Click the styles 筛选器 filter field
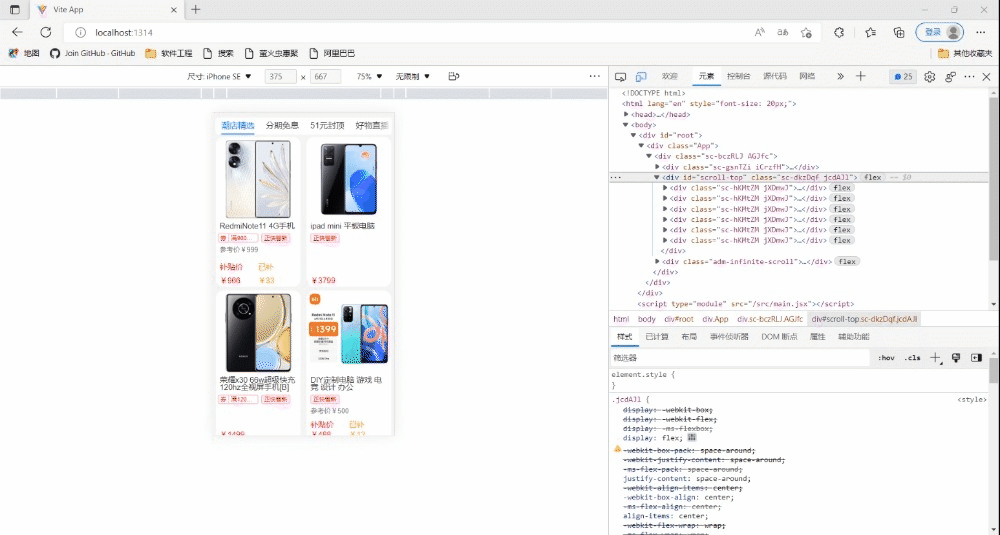Image resolution: width=1000 pixels, height=535 pixels. [740, 358]
